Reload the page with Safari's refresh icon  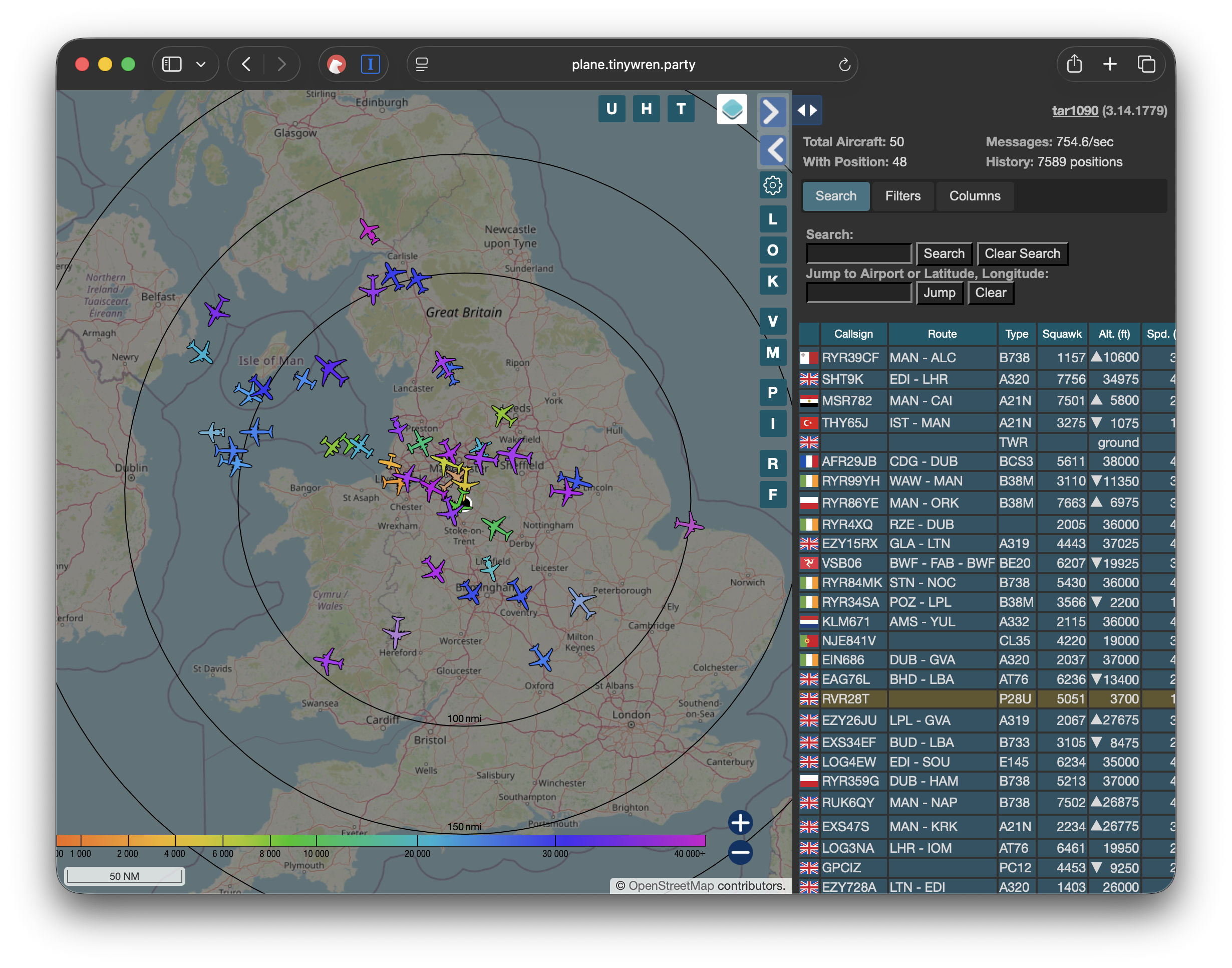[x=845, y=64]
